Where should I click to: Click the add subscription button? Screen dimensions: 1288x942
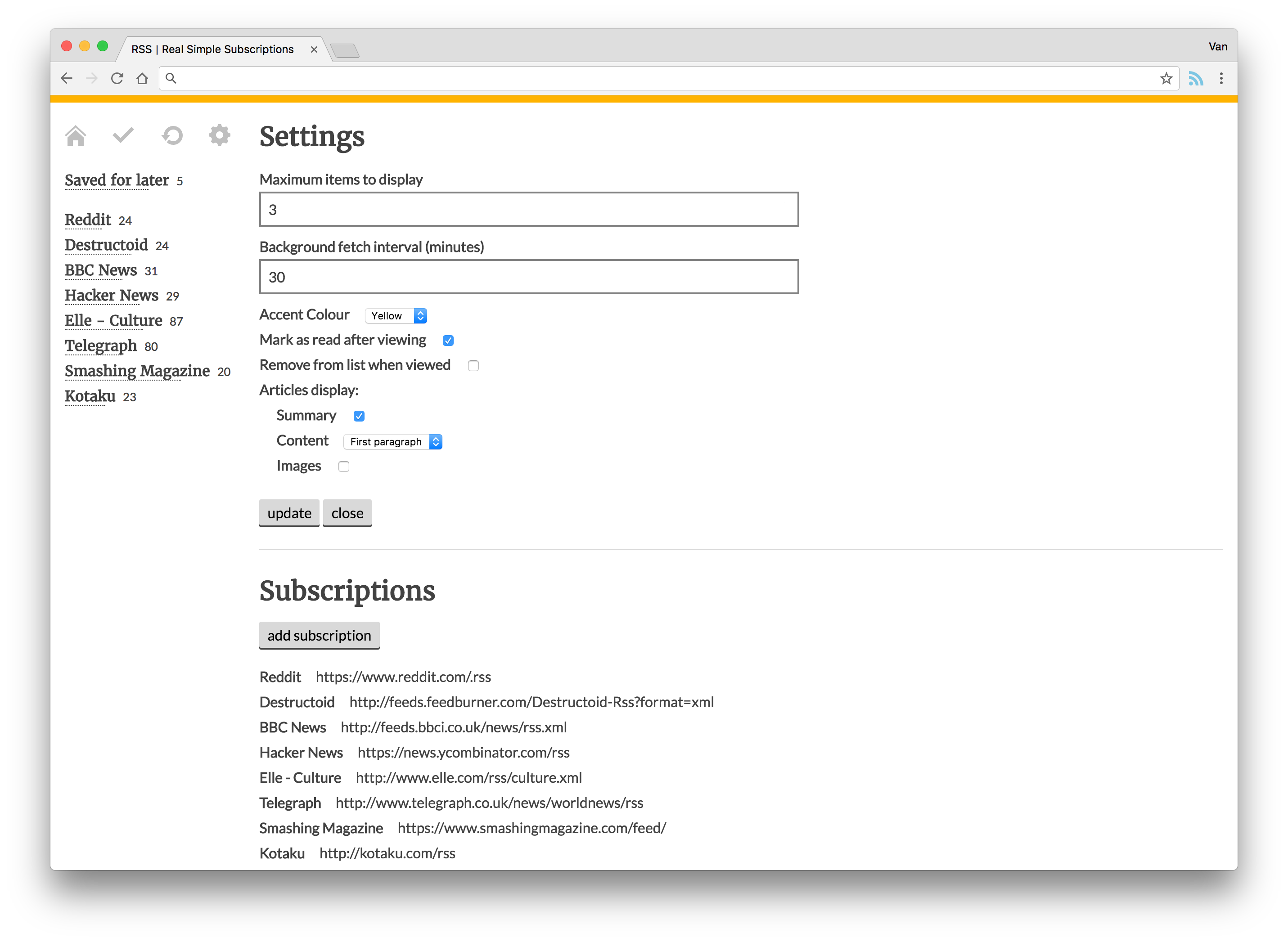(319, 635)
